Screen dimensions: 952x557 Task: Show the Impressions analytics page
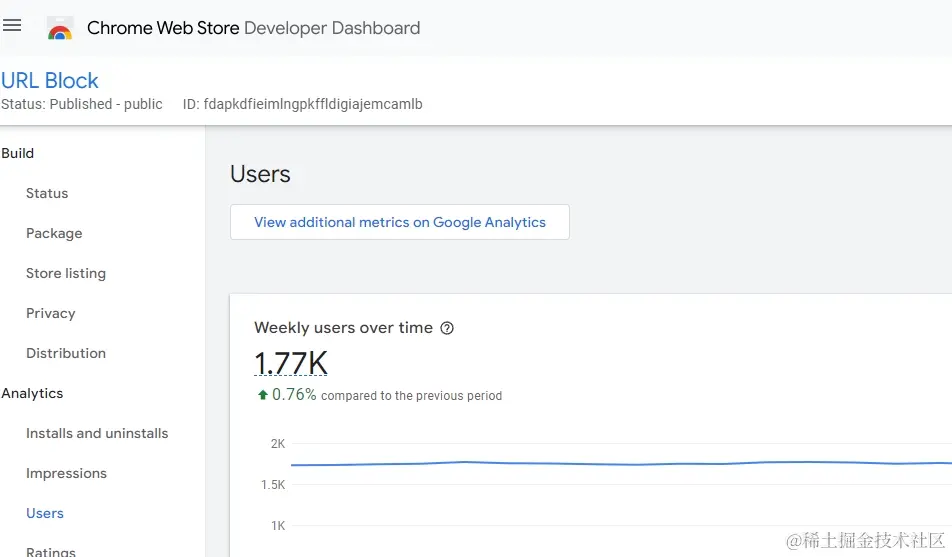(66, 473)
